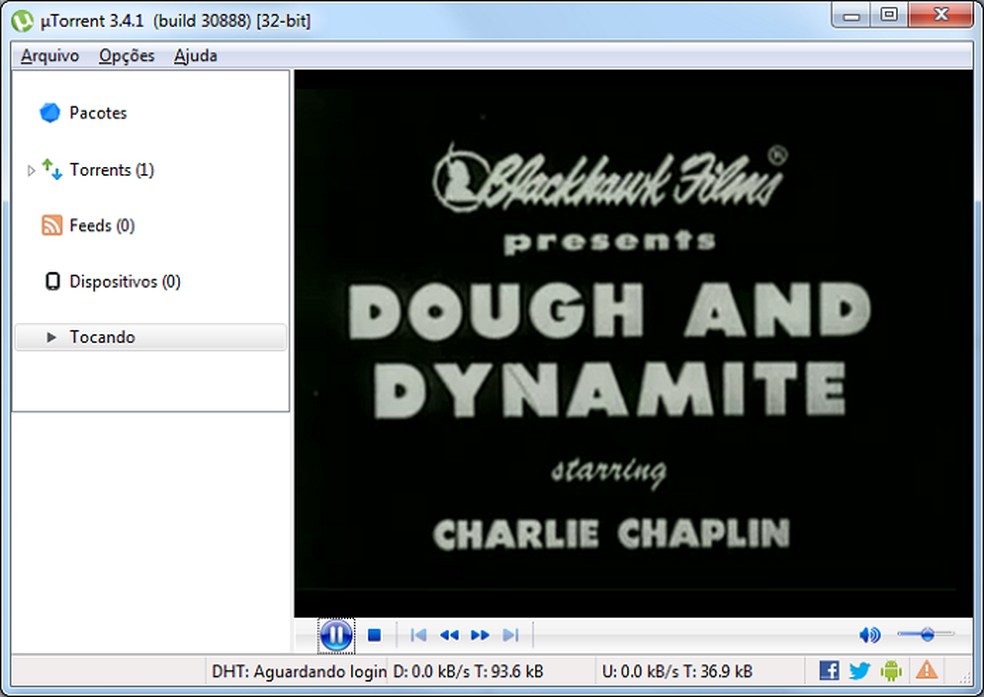Click the upload speed status U: 0.0 kB/s
Image resolution: width=984 pixels, height=697 pixels.
coord(676,671)
